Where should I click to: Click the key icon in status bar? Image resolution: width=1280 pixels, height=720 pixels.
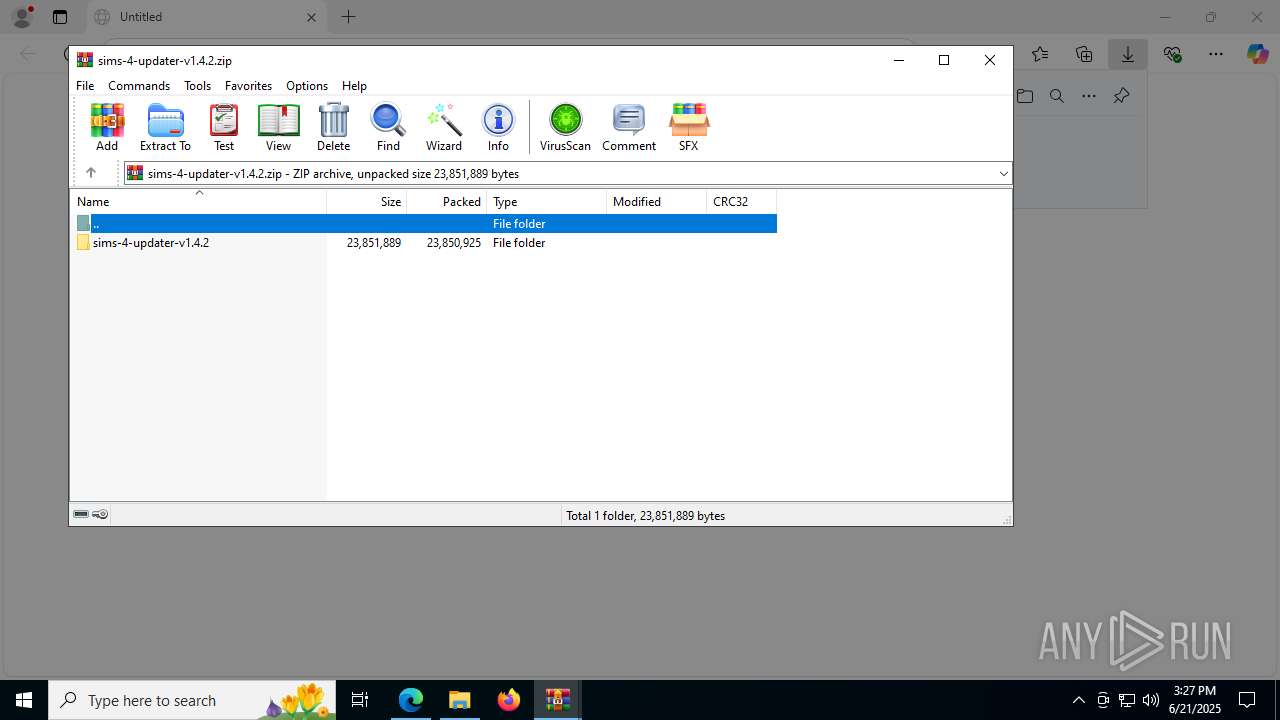click(x=100, y=514)
